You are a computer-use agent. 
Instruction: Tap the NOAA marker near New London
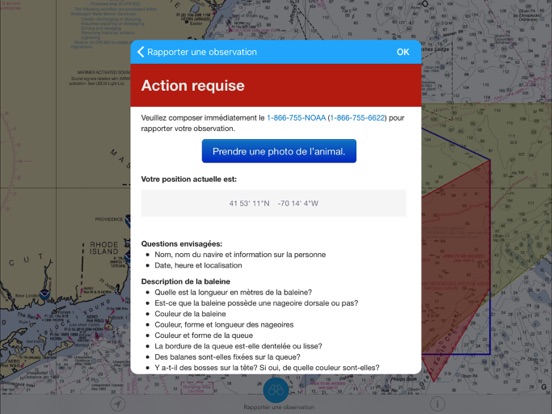click(x=45, y=294)
